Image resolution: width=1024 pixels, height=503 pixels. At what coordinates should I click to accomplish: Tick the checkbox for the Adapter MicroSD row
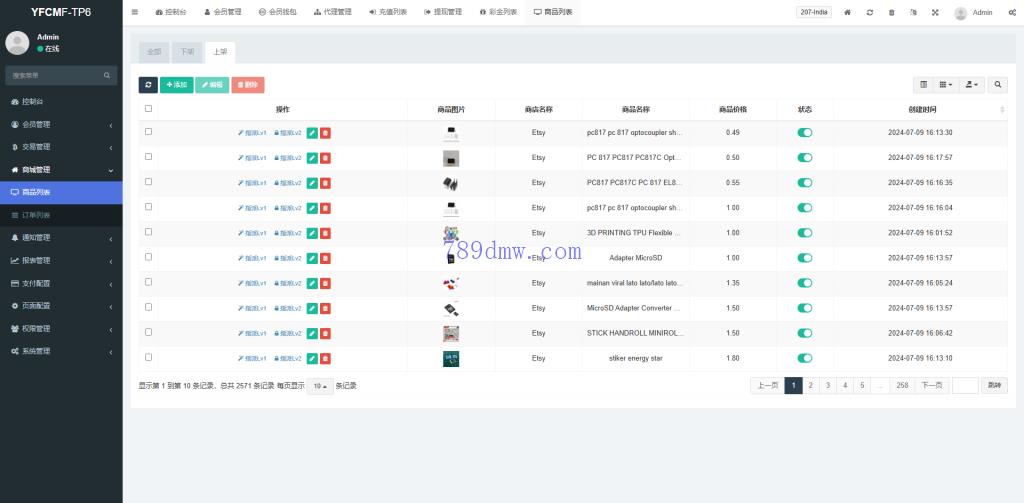149,257
